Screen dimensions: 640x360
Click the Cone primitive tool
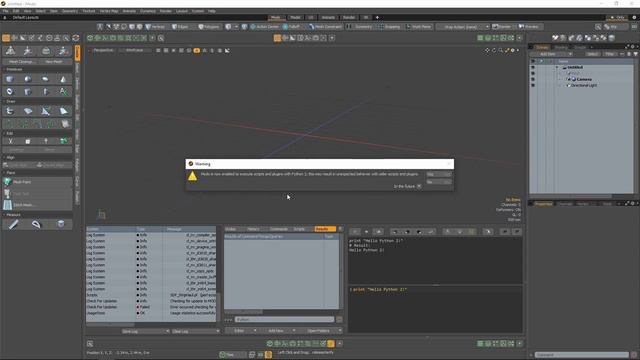click(x=63, y=79)
